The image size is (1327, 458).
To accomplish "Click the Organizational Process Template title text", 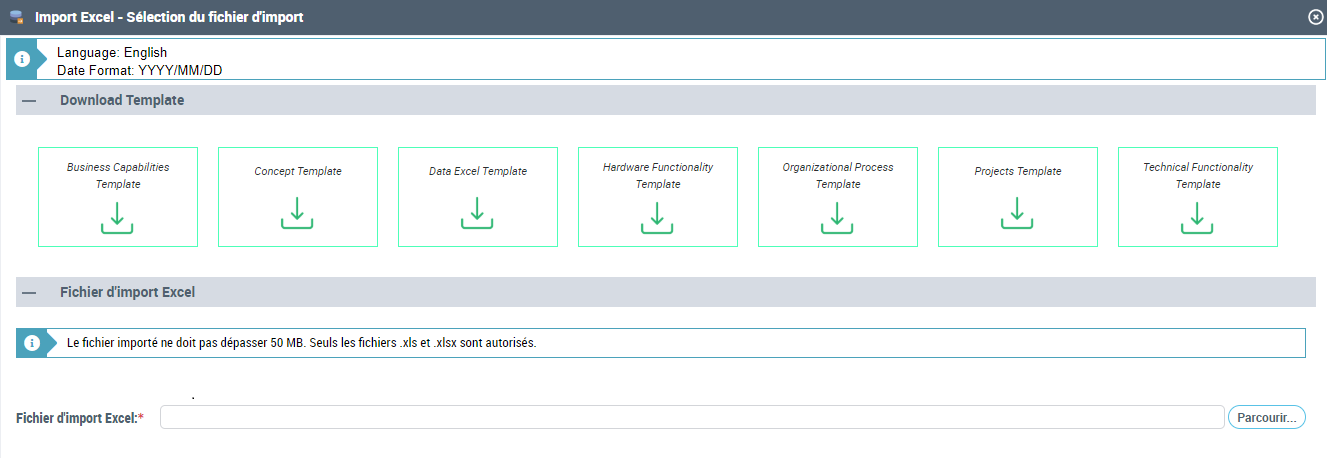I will pos(838,175).
